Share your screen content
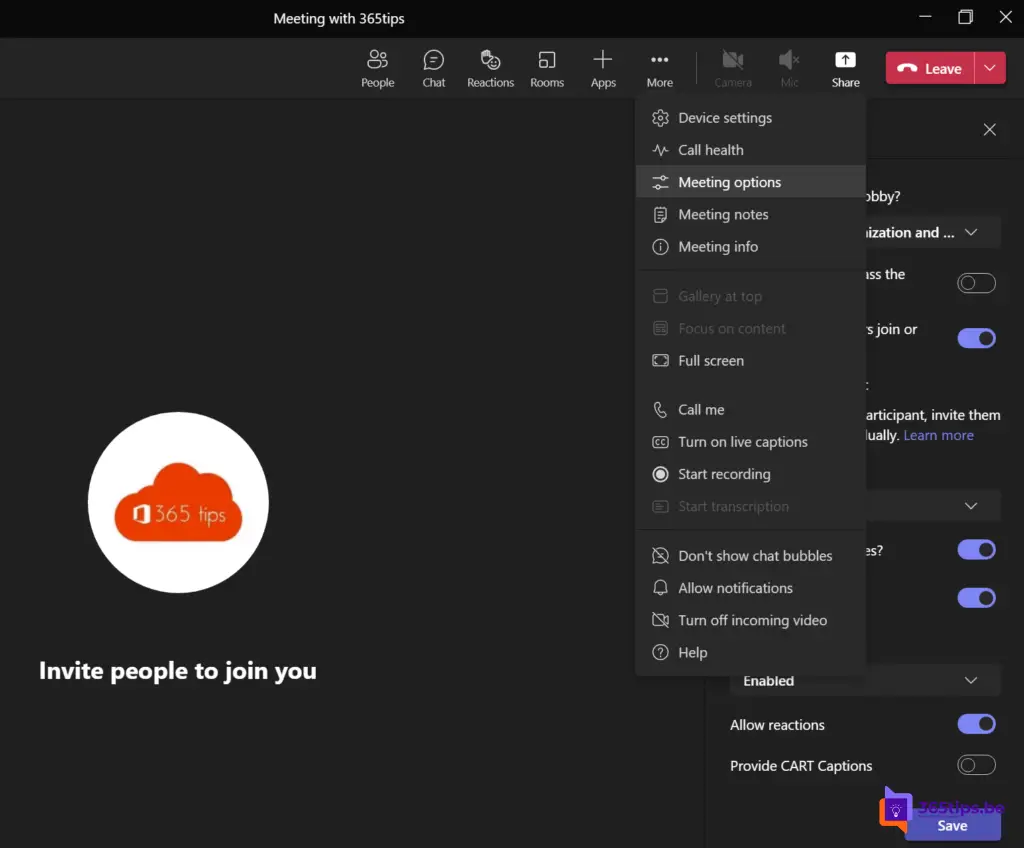 (x=845, y=69)
